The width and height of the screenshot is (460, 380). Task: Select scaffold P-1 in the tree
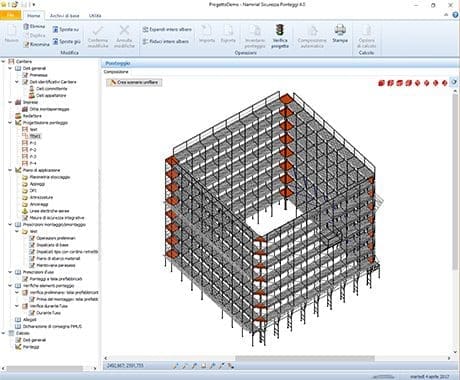[x=33, y=143]
